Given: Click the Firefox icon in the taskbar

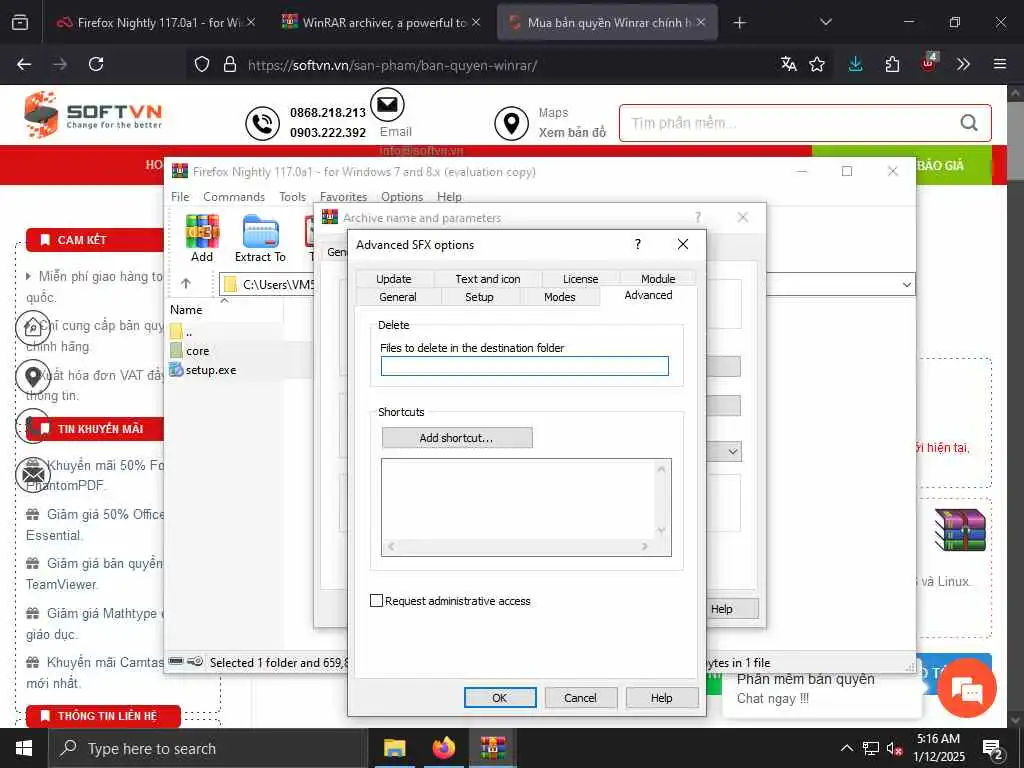Looking at the screenshot, I should (x=443, y=748).
